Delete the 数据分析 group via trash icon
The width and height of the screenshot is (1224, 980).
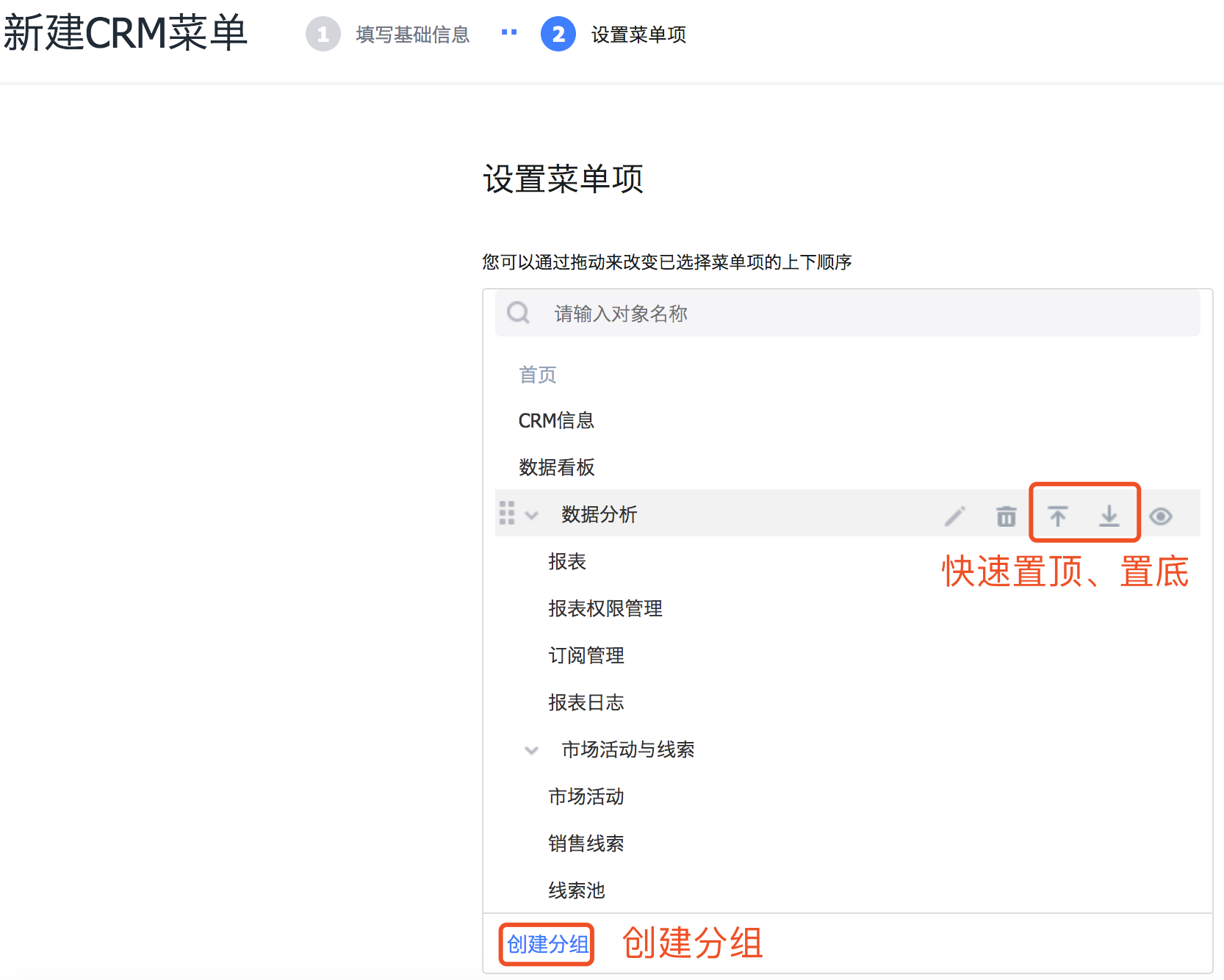pos(1006,516)
